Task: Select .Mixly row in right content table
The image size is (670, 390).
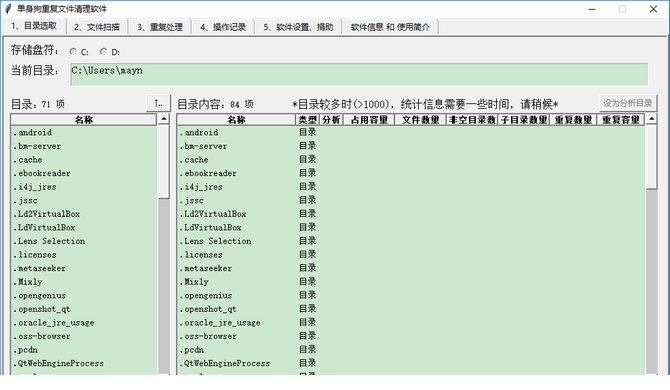Action: (411, 282)
